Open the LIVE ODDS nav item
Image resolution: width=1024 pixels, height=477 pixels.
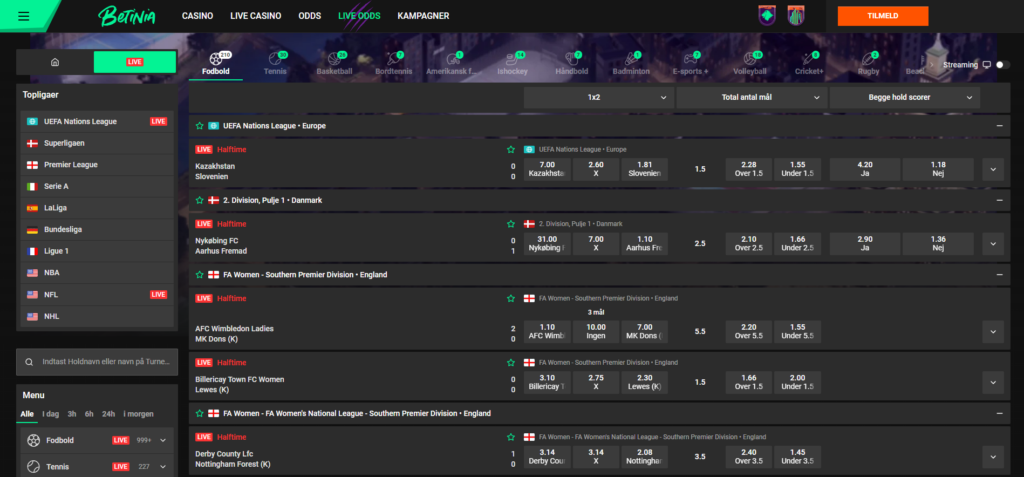(x=359, y=16)
